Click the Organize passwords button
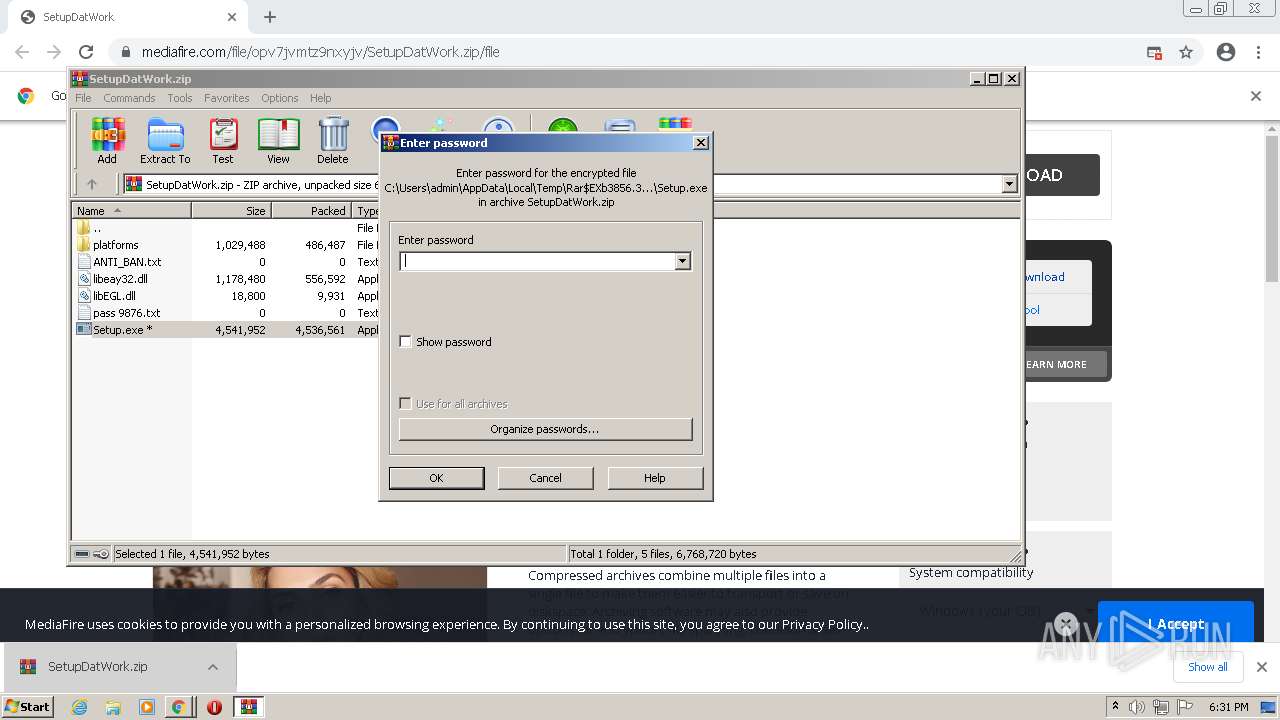Image resolution: width=1280 pixels, height=720 pixels. (x=545, y=429)
